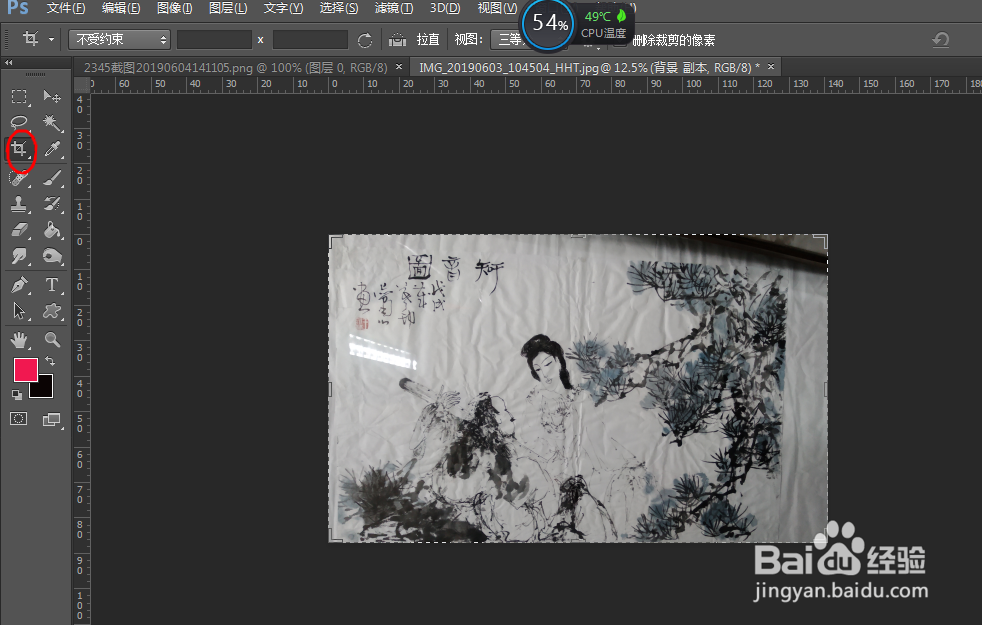
Task: Click the rotate crop box orientation icon
Action: (364, 40)
